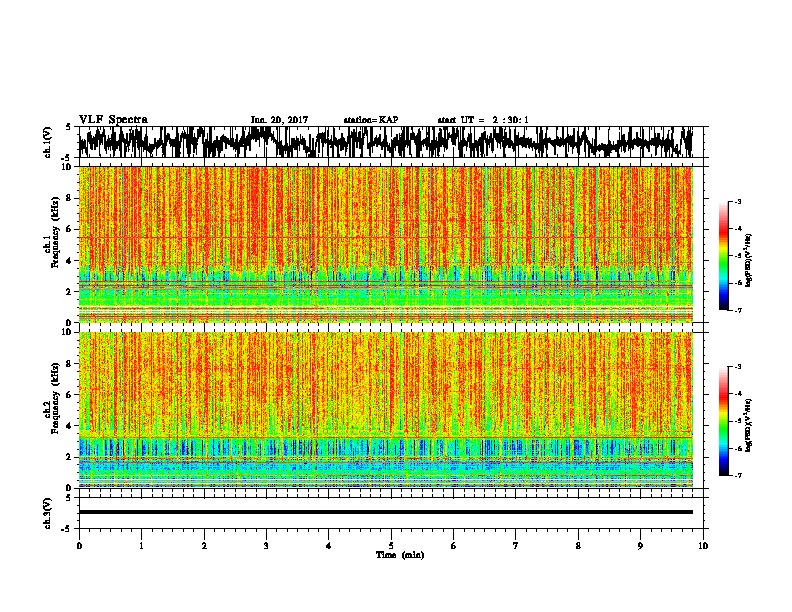Click the '-3' label on ch.1 color bar

[x=737, y=201]
